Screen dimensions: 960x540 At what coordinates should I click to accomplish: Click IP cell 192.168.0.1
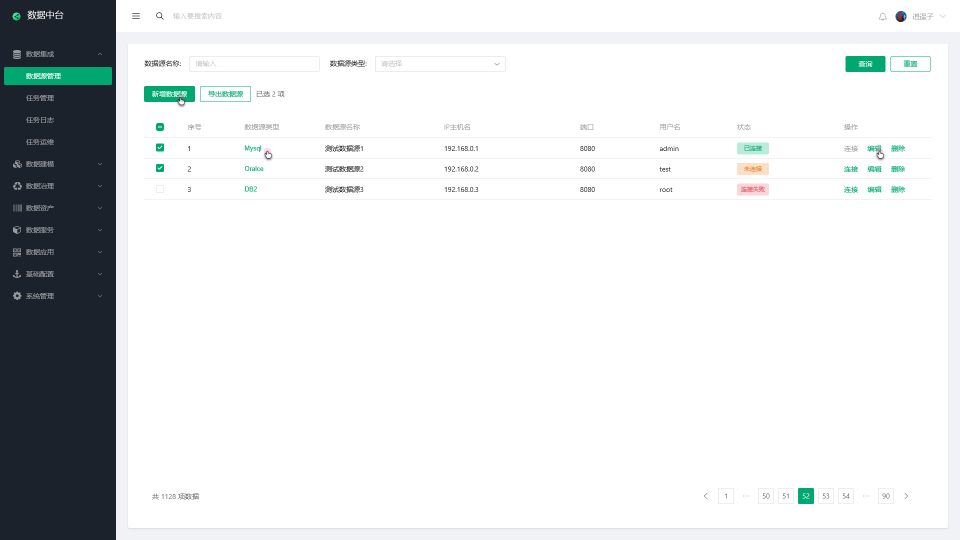[x=461, y=149]
